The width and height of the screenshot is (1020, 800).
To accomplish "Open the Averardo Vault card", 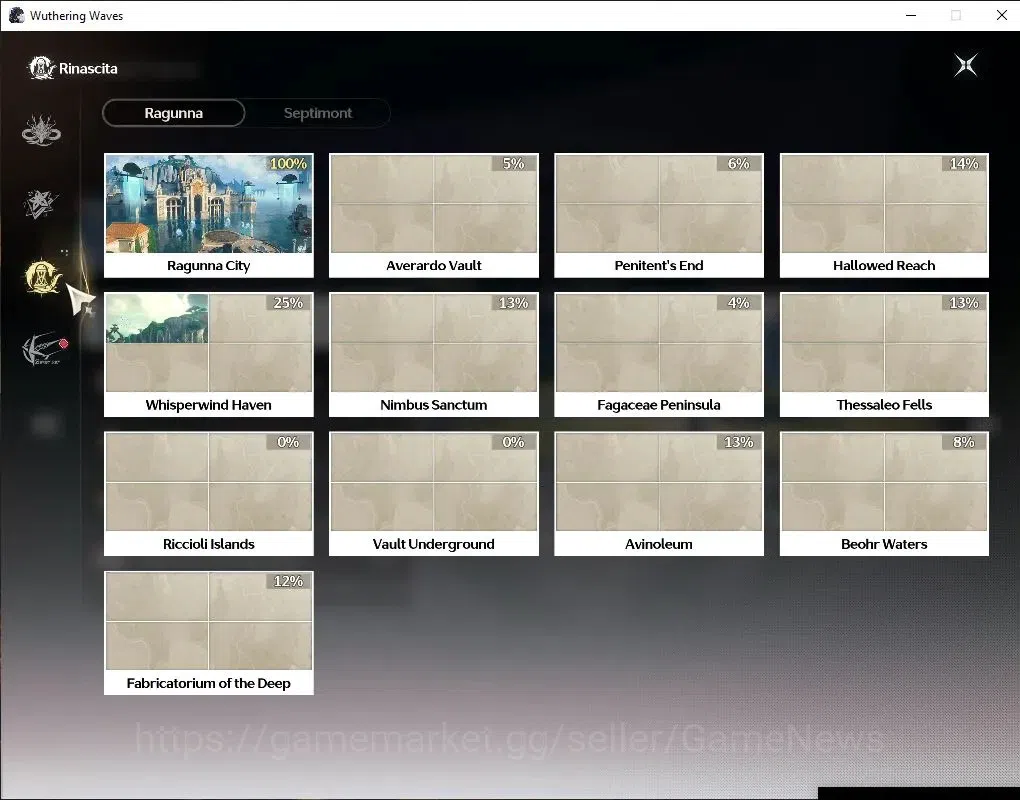I will [x=434, y=215].
